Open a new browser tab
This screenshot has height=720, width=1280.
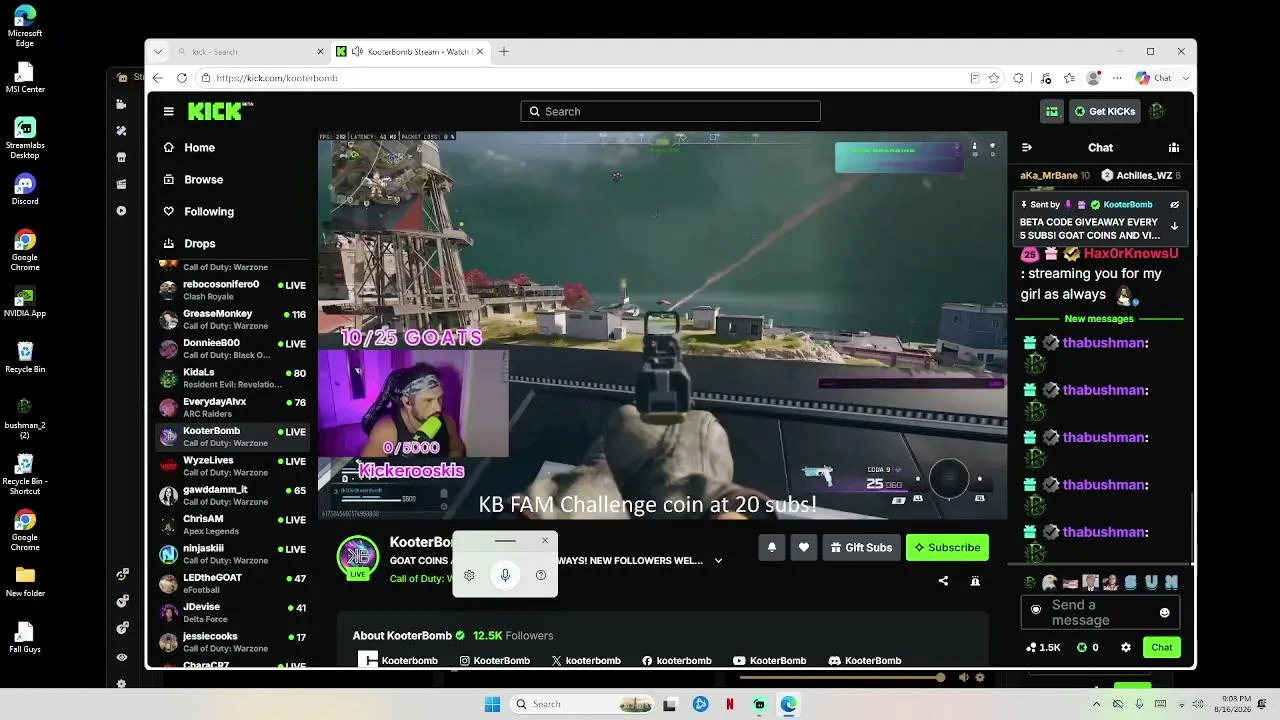pos(504,52)
